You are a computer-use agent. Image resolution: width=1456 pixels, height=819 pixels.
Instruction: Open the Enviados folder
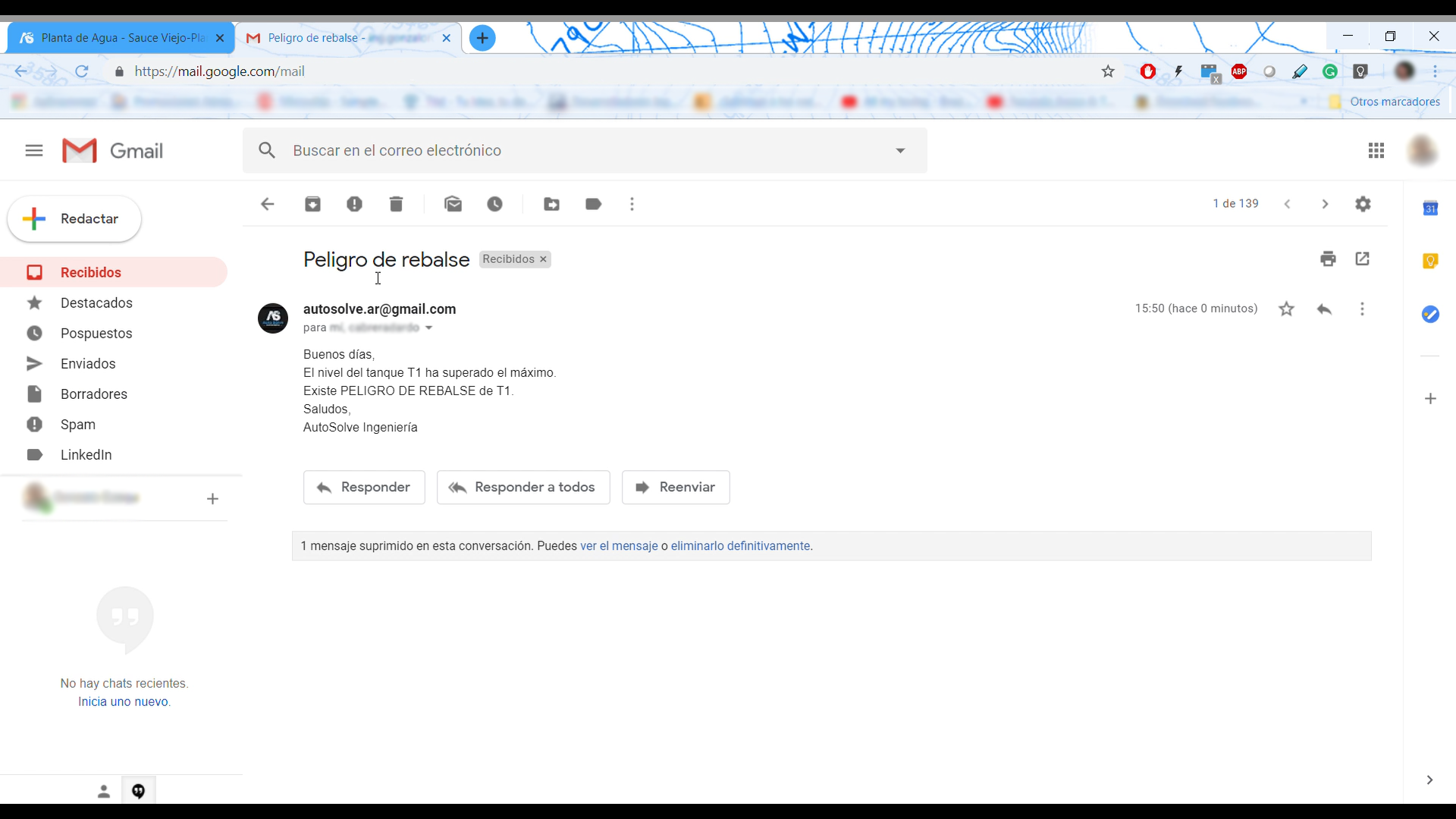(88, 364)
